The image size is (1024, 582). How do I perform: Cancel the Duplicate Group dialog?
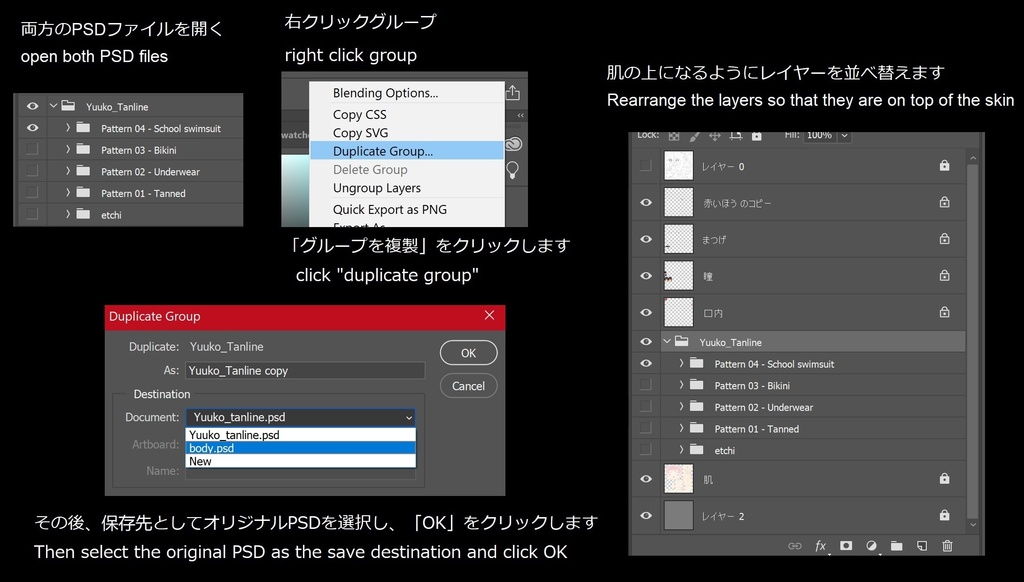coord(468,385)
